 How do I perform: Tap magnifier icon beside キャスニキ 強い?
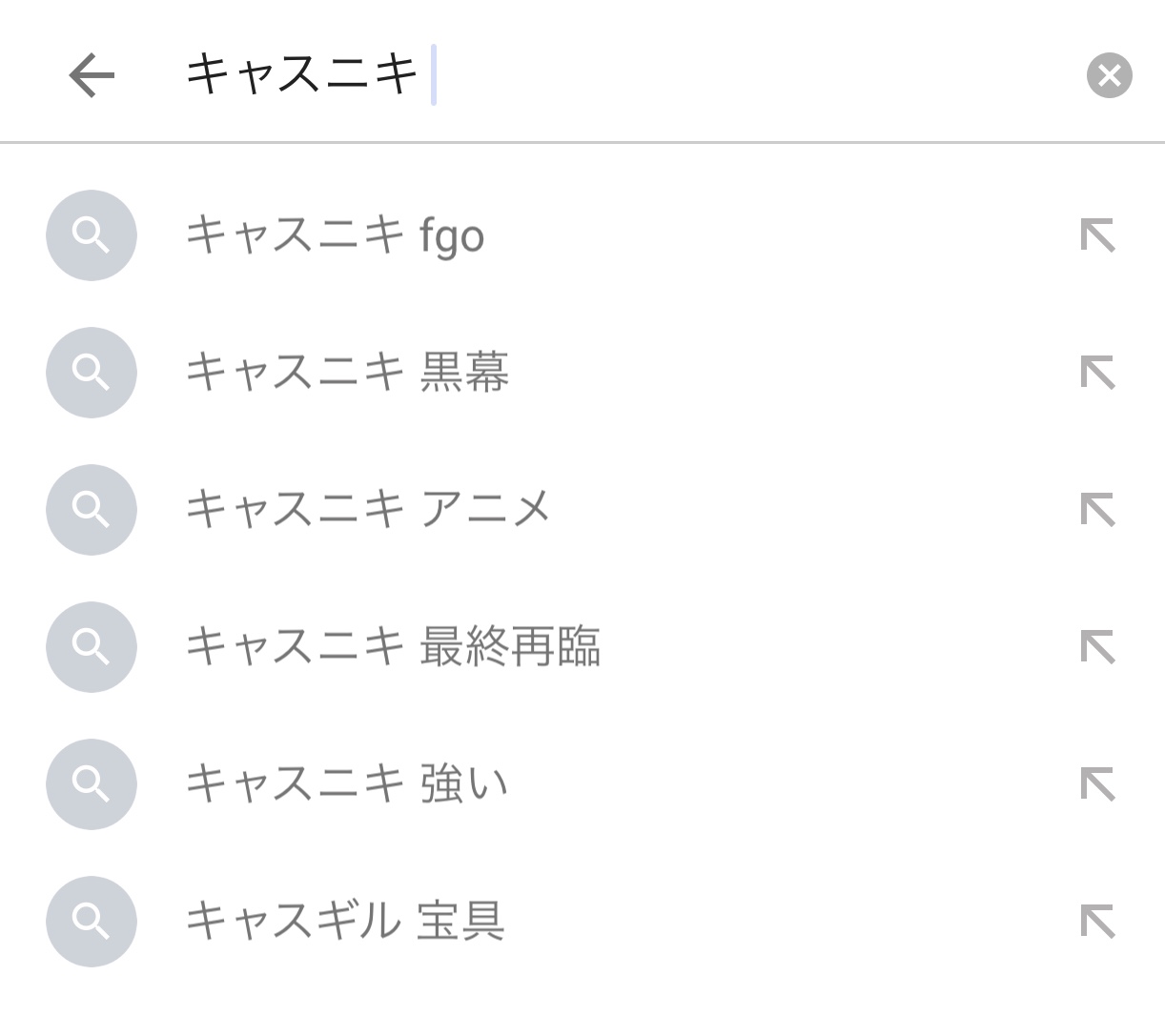click(x=92, y=784)
